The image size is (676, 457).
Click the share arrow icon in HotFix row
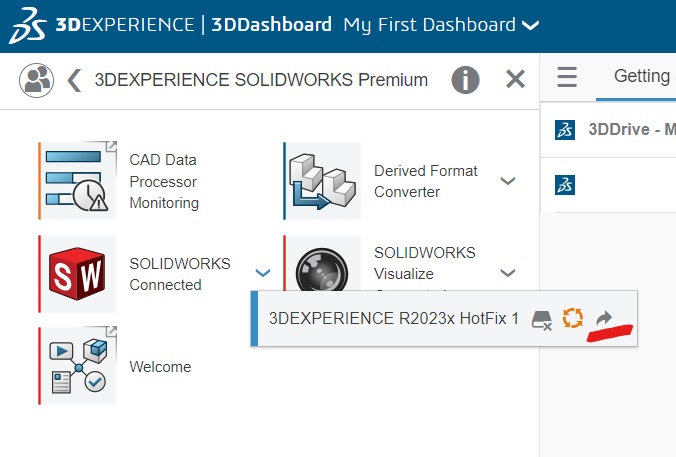(x=604, y=318)
